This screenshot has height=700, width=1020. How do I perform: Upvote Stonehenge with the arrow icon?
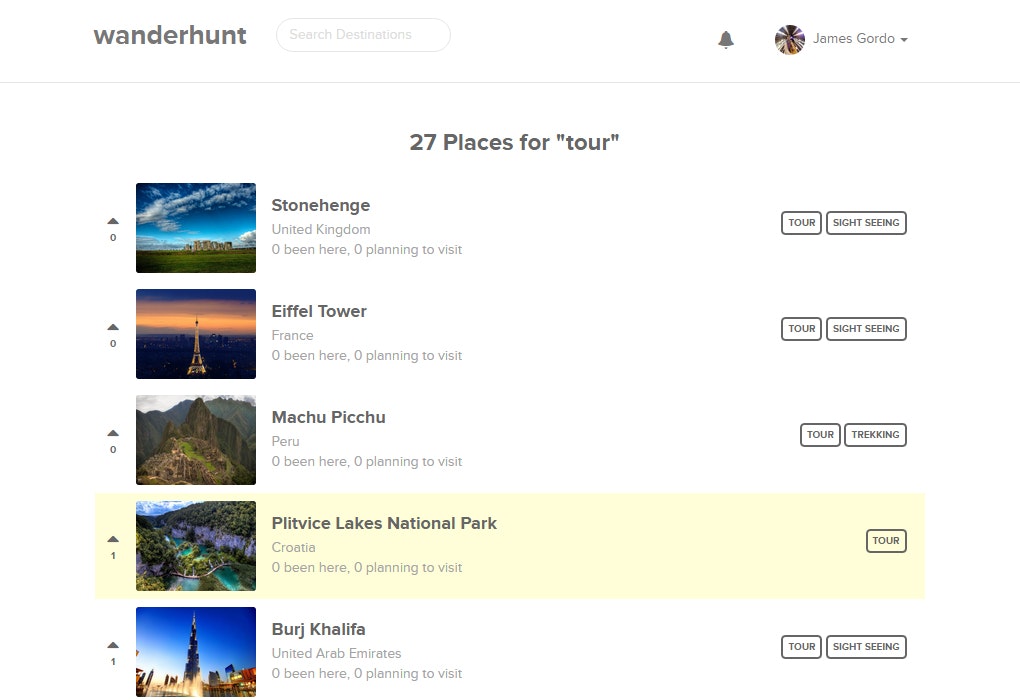pos(113,221)
